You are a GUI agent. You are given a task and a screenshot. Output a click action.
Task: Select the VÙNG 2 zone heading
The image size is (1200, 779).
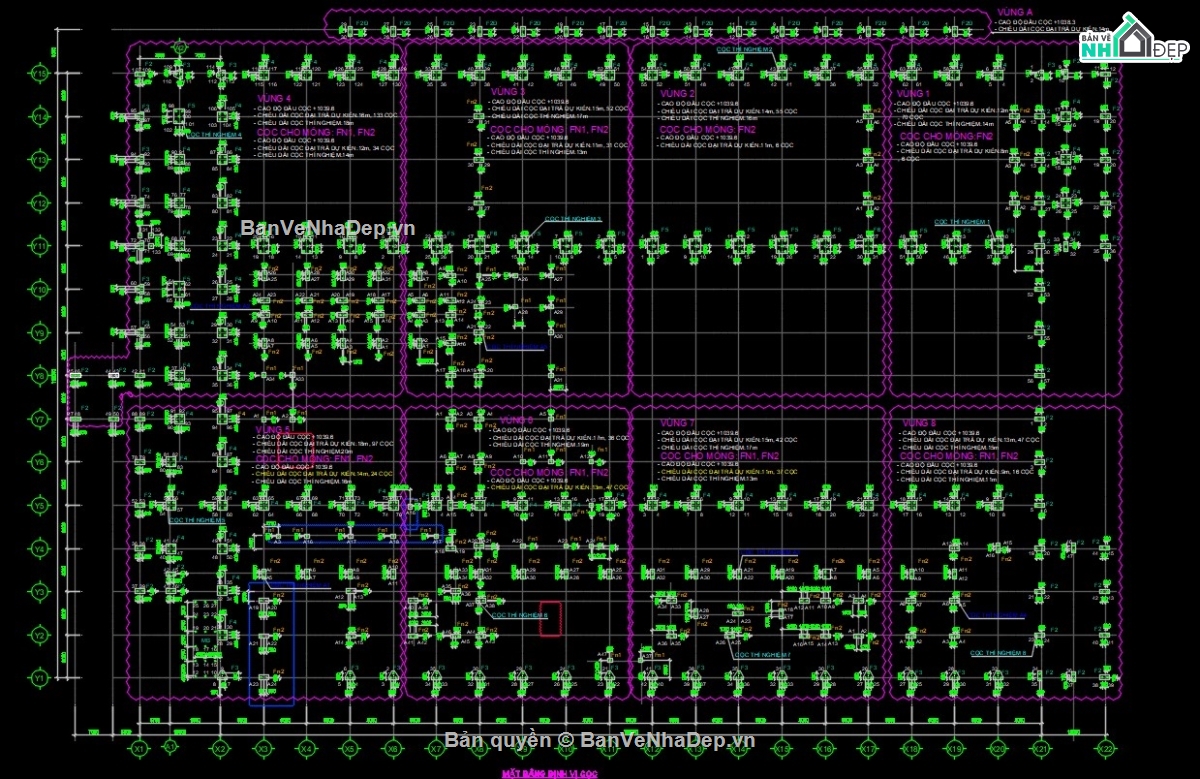pos(677,93)
